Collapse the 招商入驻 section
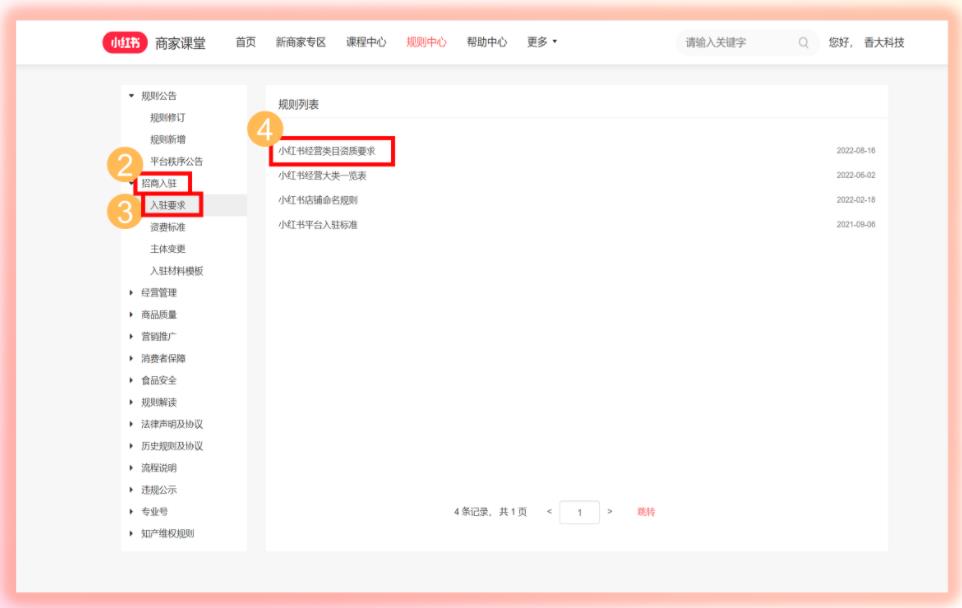 pyautogui.click(x=158, y=183)
